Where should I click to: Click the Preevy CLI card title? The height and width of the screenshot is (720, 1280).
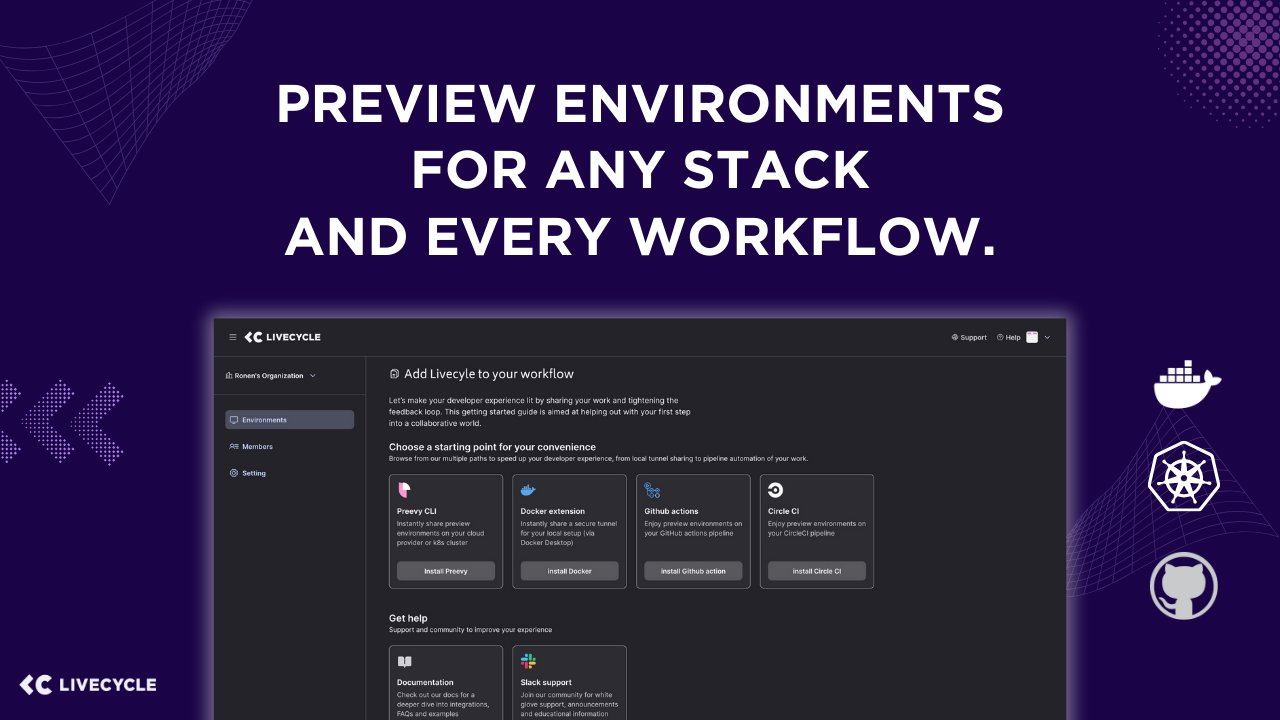(x=416, y=511)
